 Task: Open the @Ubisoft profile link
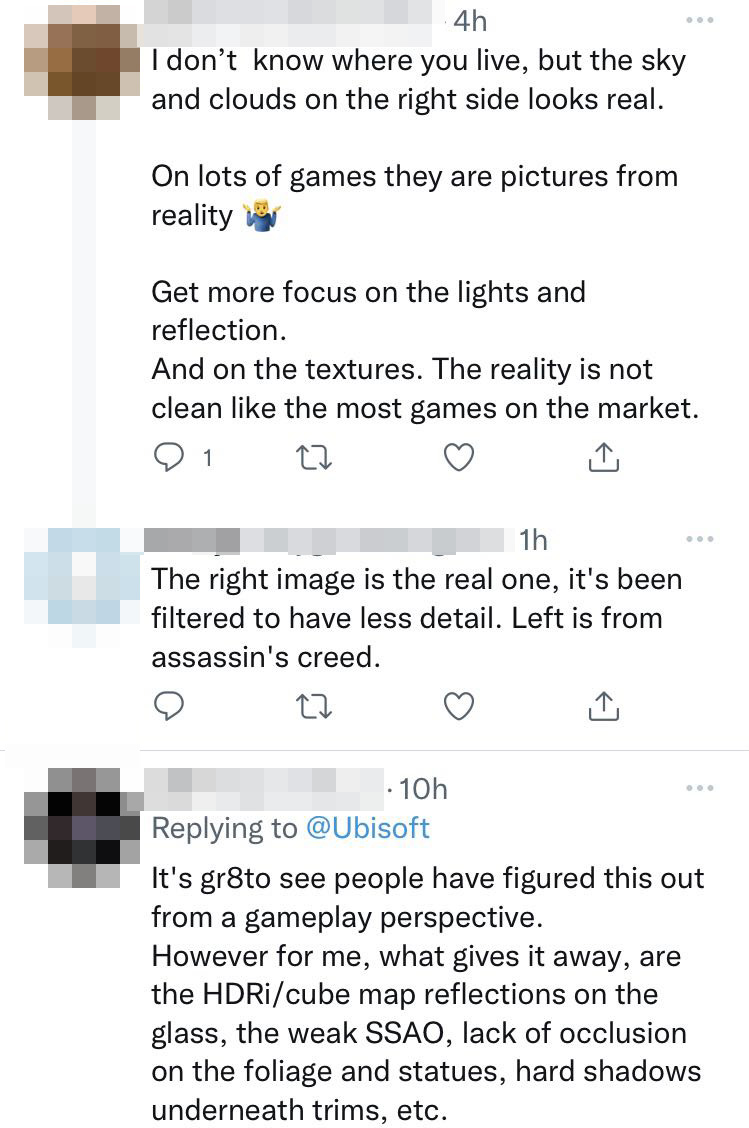pos(369,828)
